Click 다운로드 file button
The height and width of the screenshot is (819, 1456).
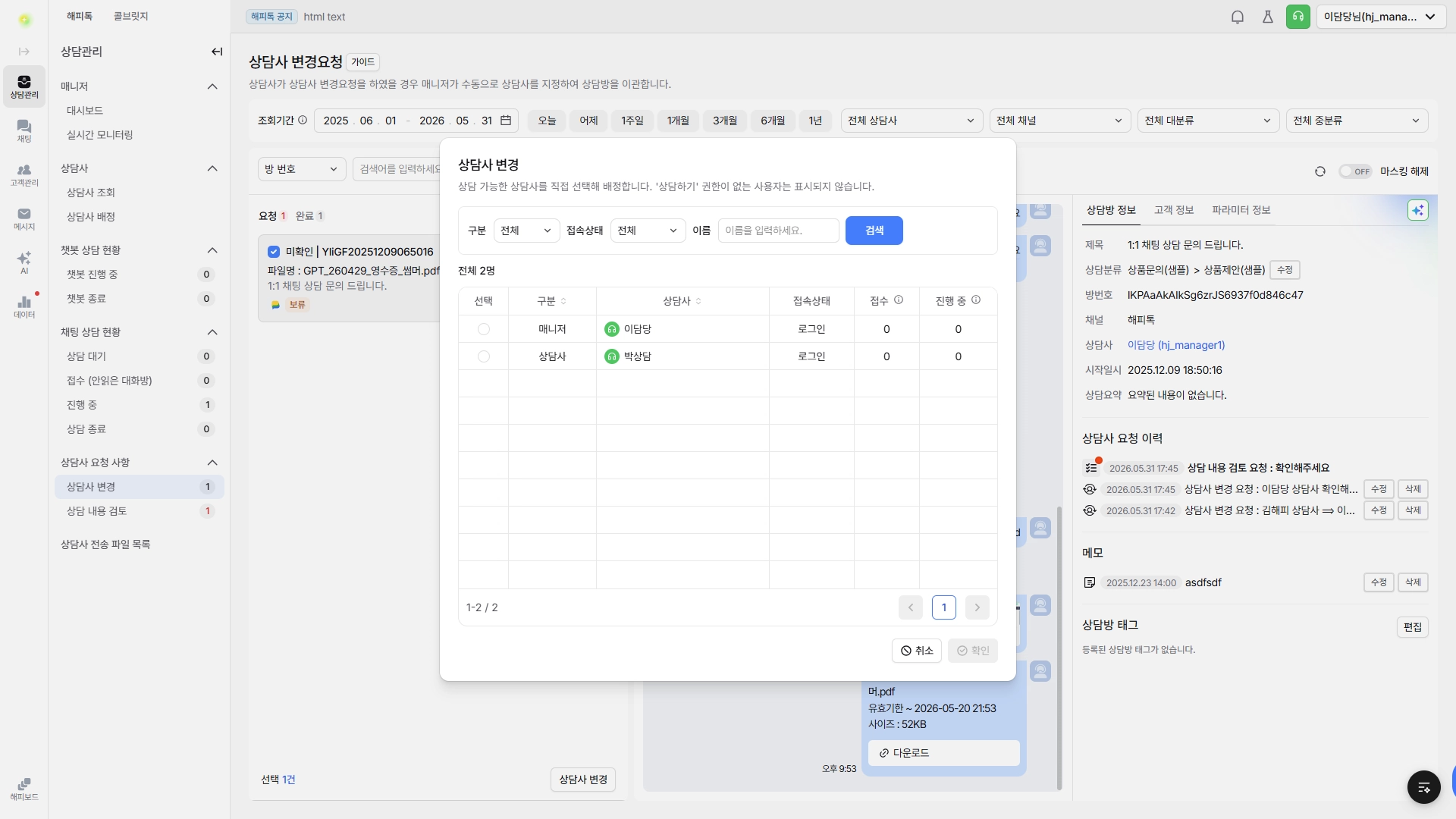(x=944, y=753)
